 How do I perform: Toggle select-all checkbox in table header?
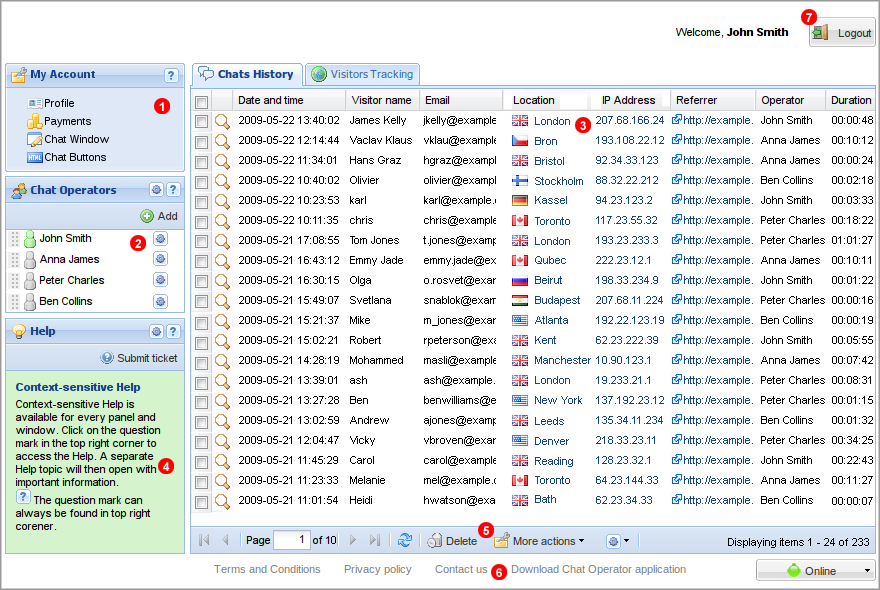(x=201, y=102)
